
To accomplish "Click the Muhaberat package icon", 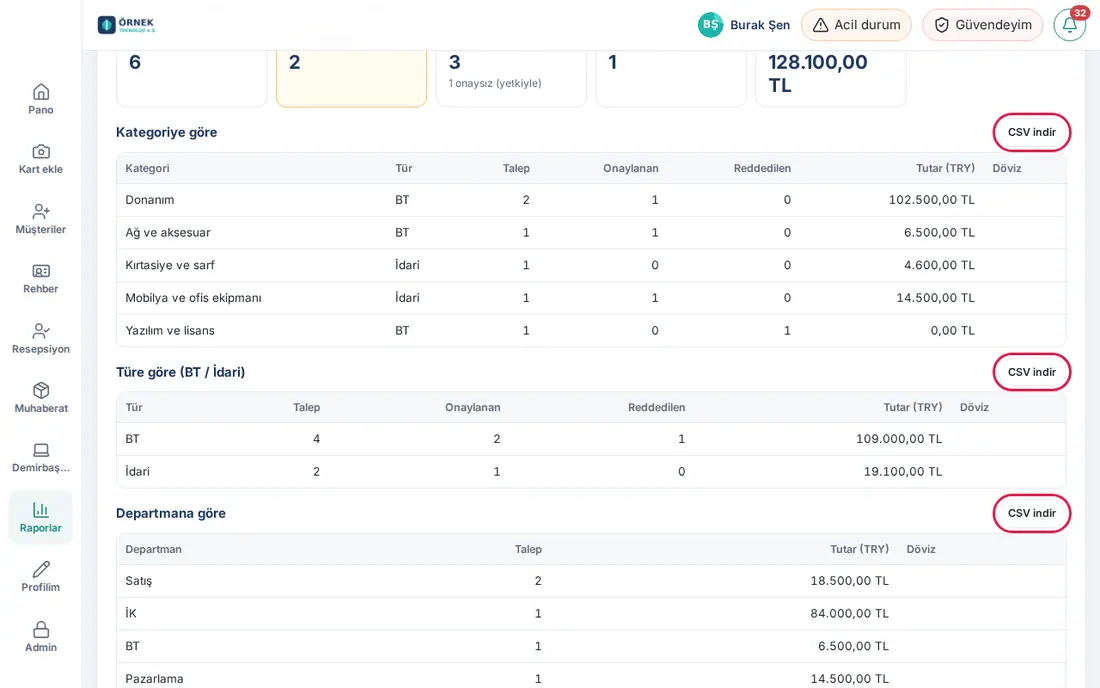I will pos(41,390).
